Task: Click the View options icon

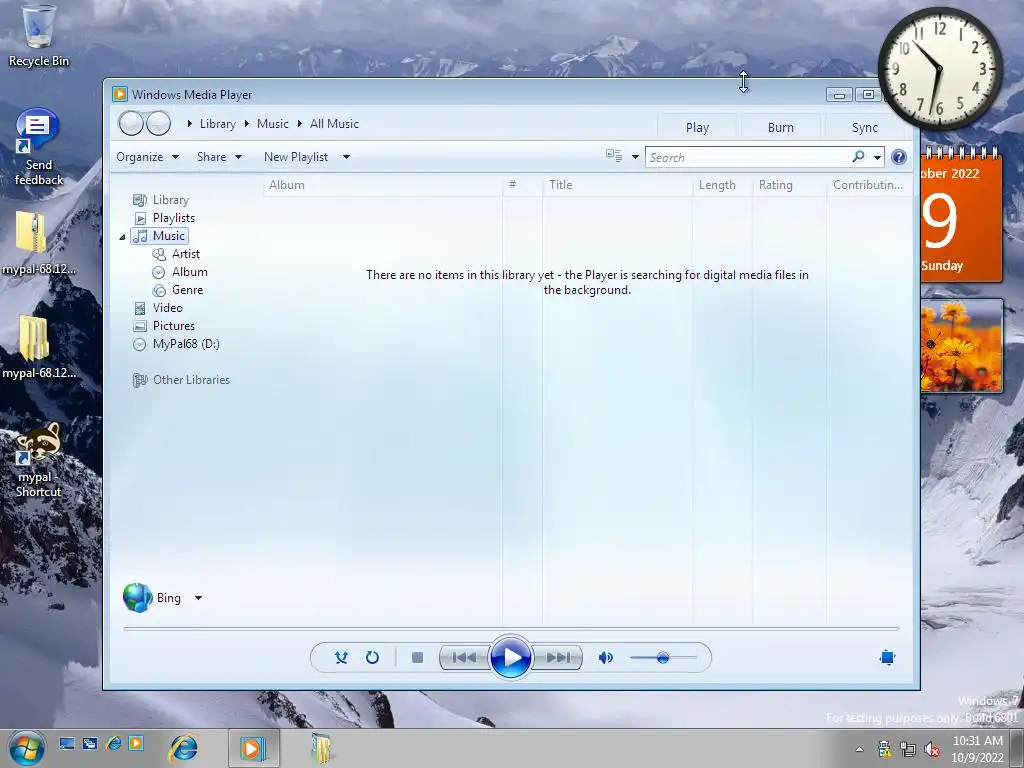Action: click(x=614, y=156)
